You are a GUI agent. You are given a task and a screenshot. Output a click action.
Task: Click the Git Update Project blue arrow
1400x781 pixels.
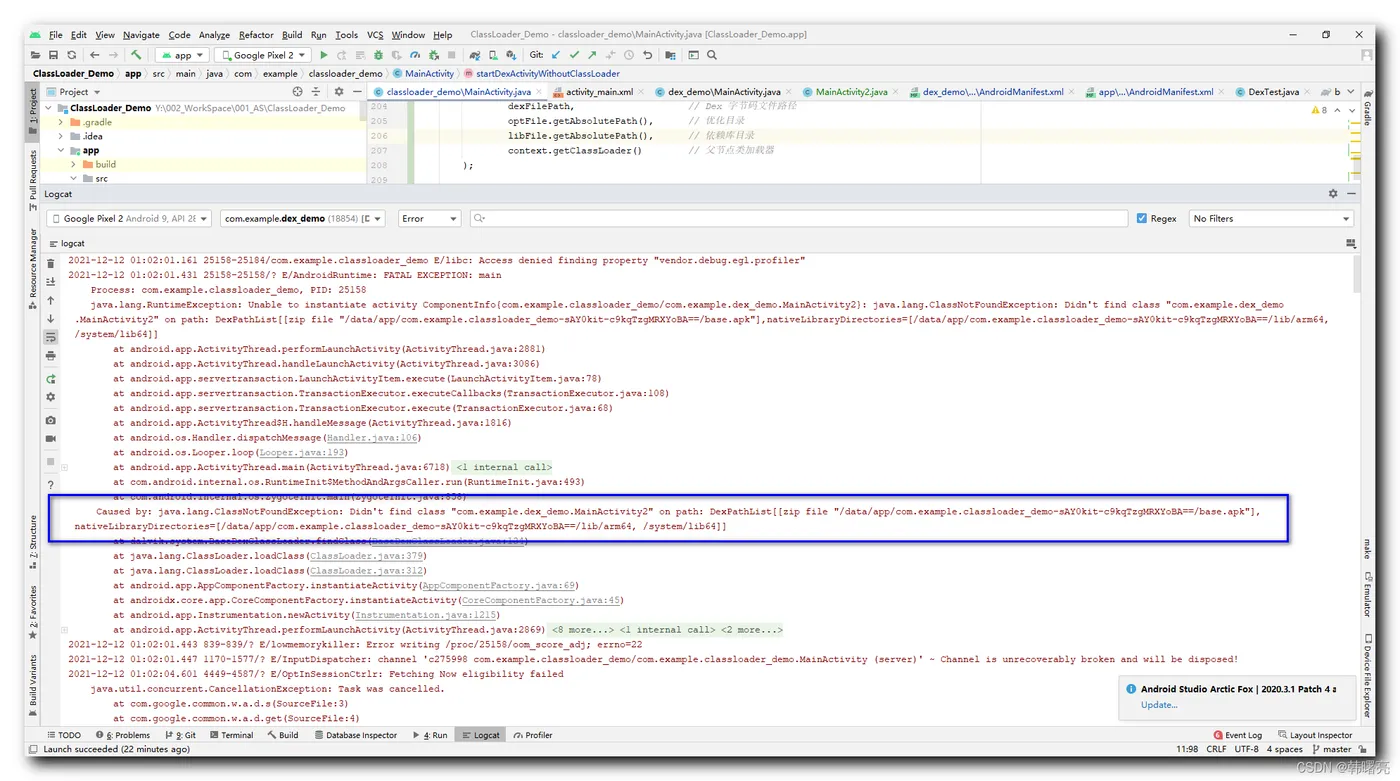point(556,55)
